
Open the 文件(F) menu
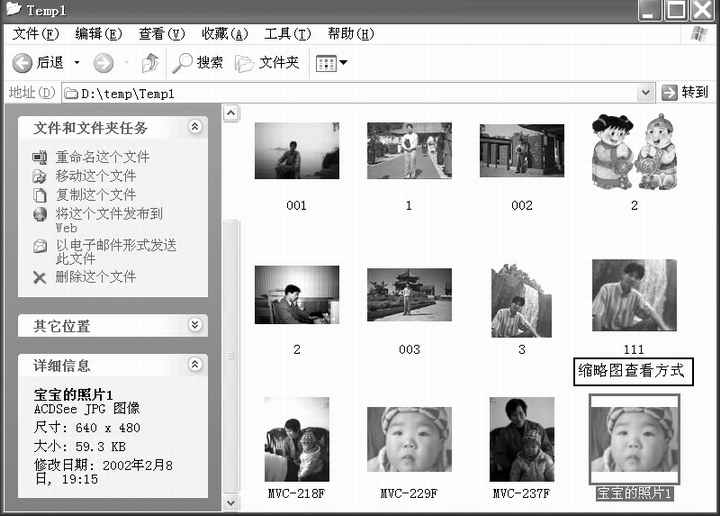36,34
